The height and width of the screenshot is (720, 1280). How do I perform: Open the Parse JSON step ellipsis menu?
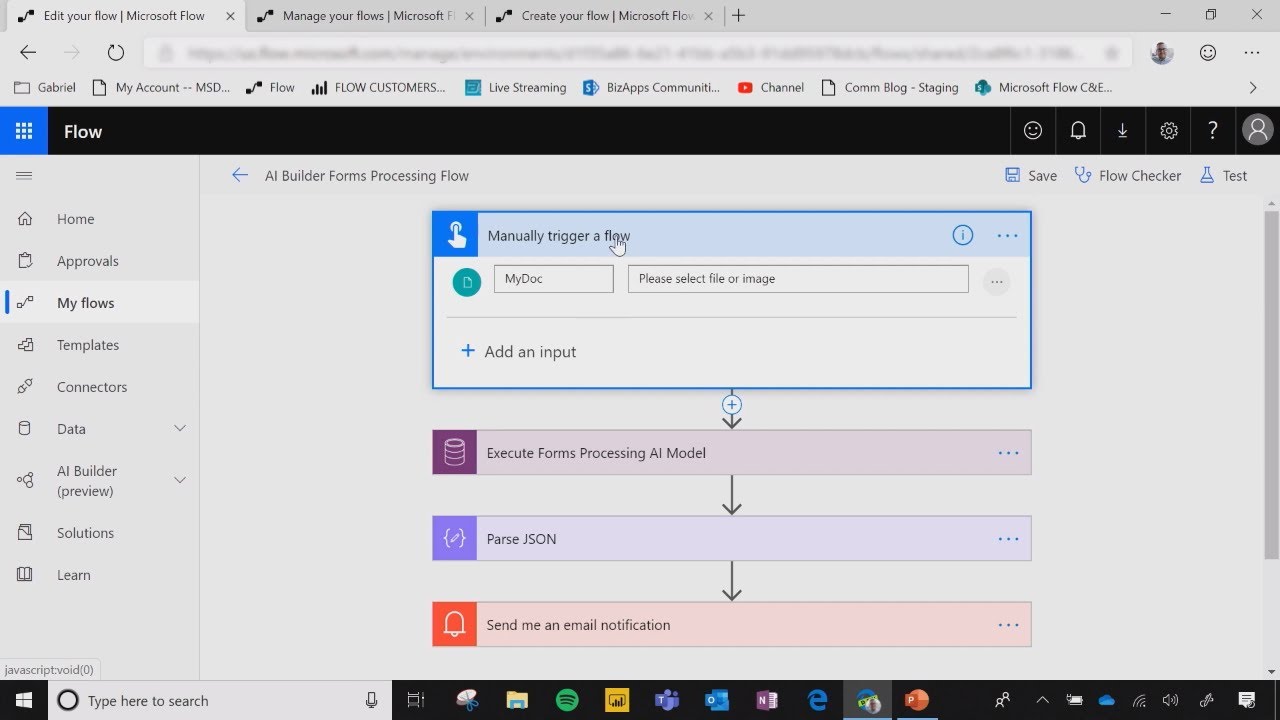(1008, 539)
